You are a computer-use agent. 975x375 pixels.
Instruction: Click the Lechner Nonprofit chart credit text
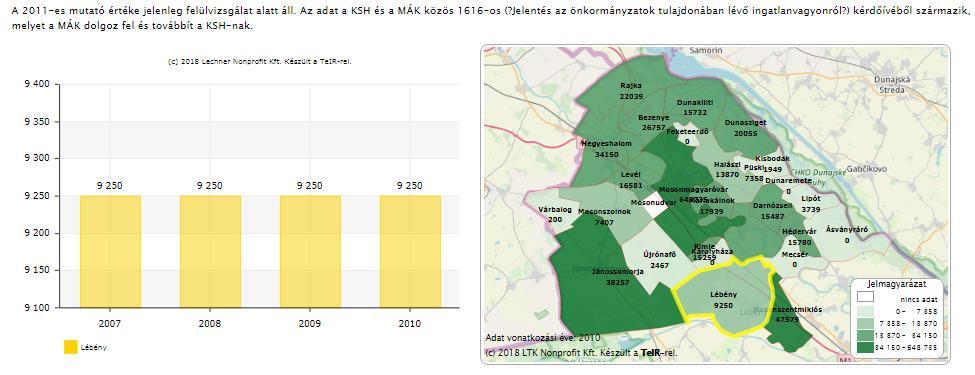[x=260, y=61]
